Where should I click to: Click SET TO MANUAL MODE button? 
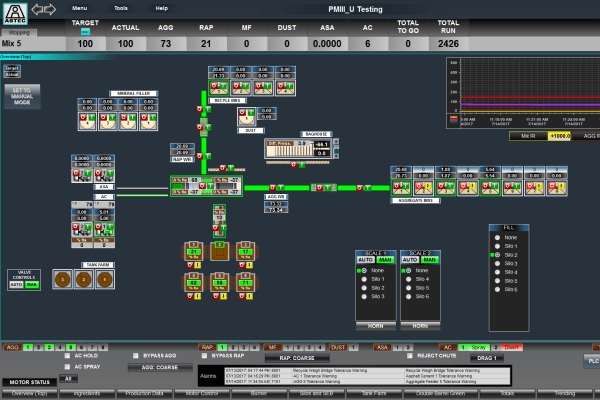tap(22, 96)
